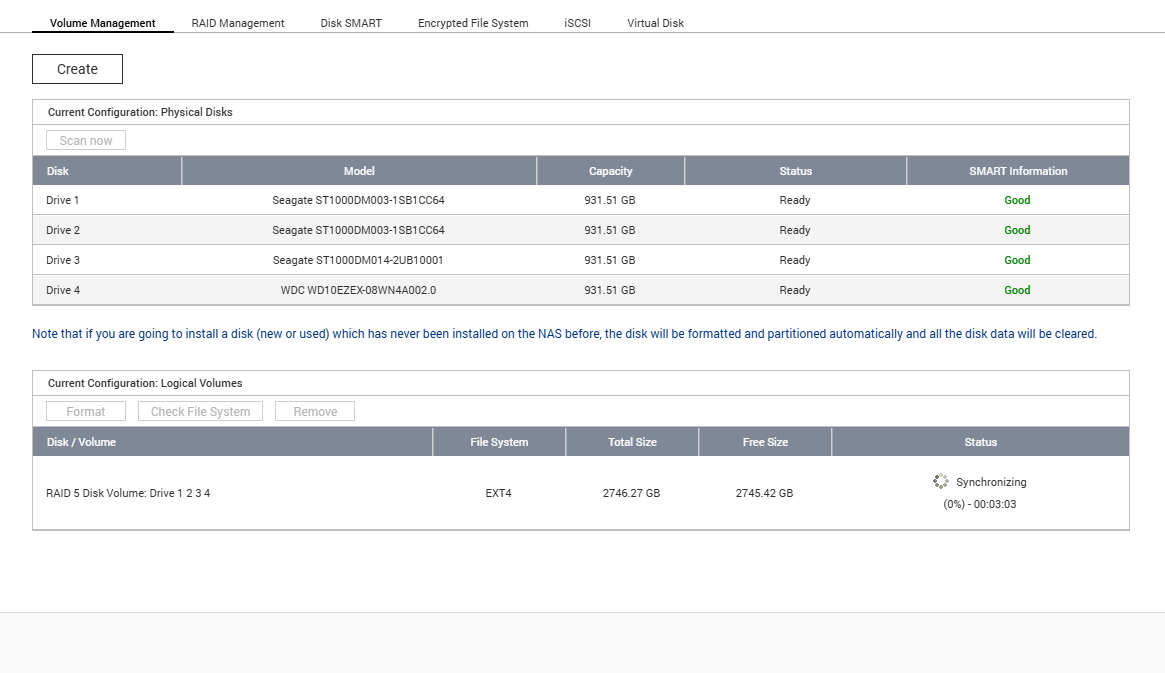
Task: Open Drive 4 Good SMART information
Action: [1017, 290]
